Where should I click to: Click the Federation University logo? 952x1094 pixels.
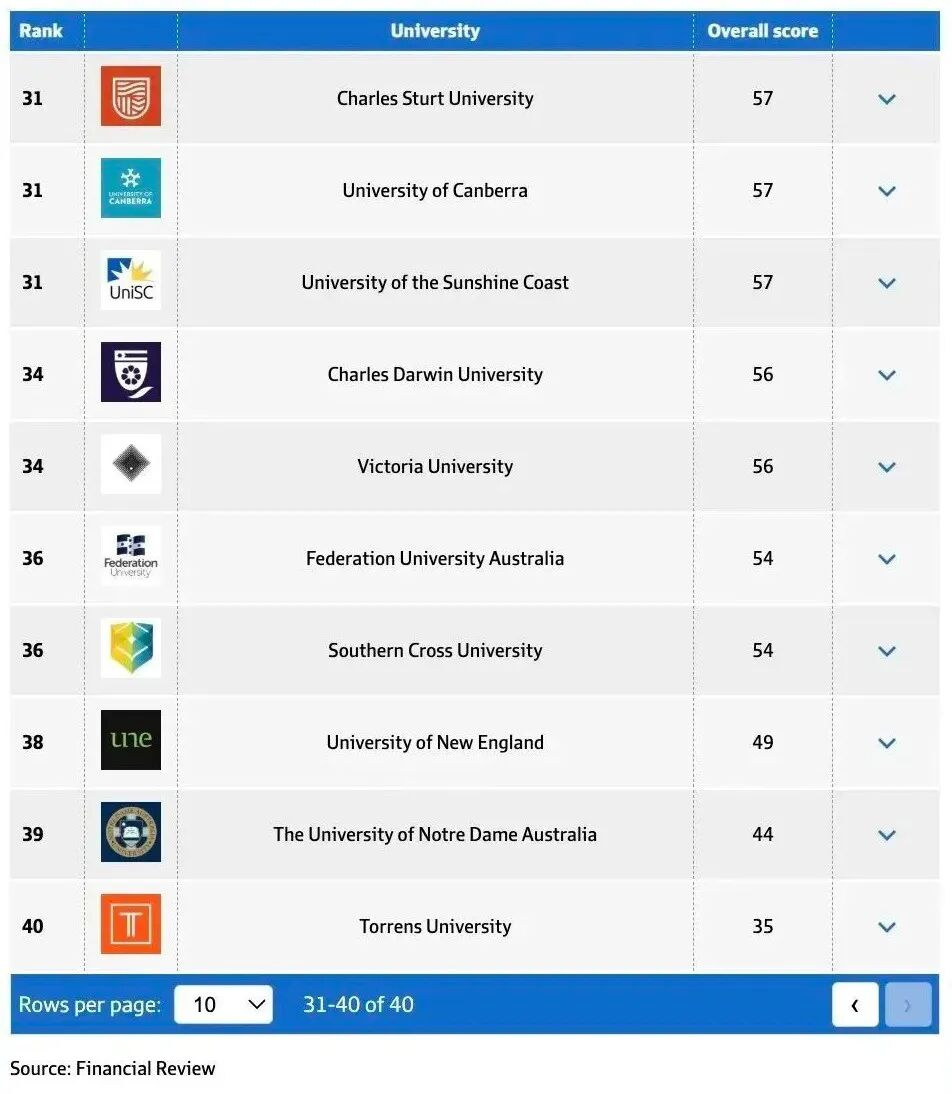(x=131, y=557)
